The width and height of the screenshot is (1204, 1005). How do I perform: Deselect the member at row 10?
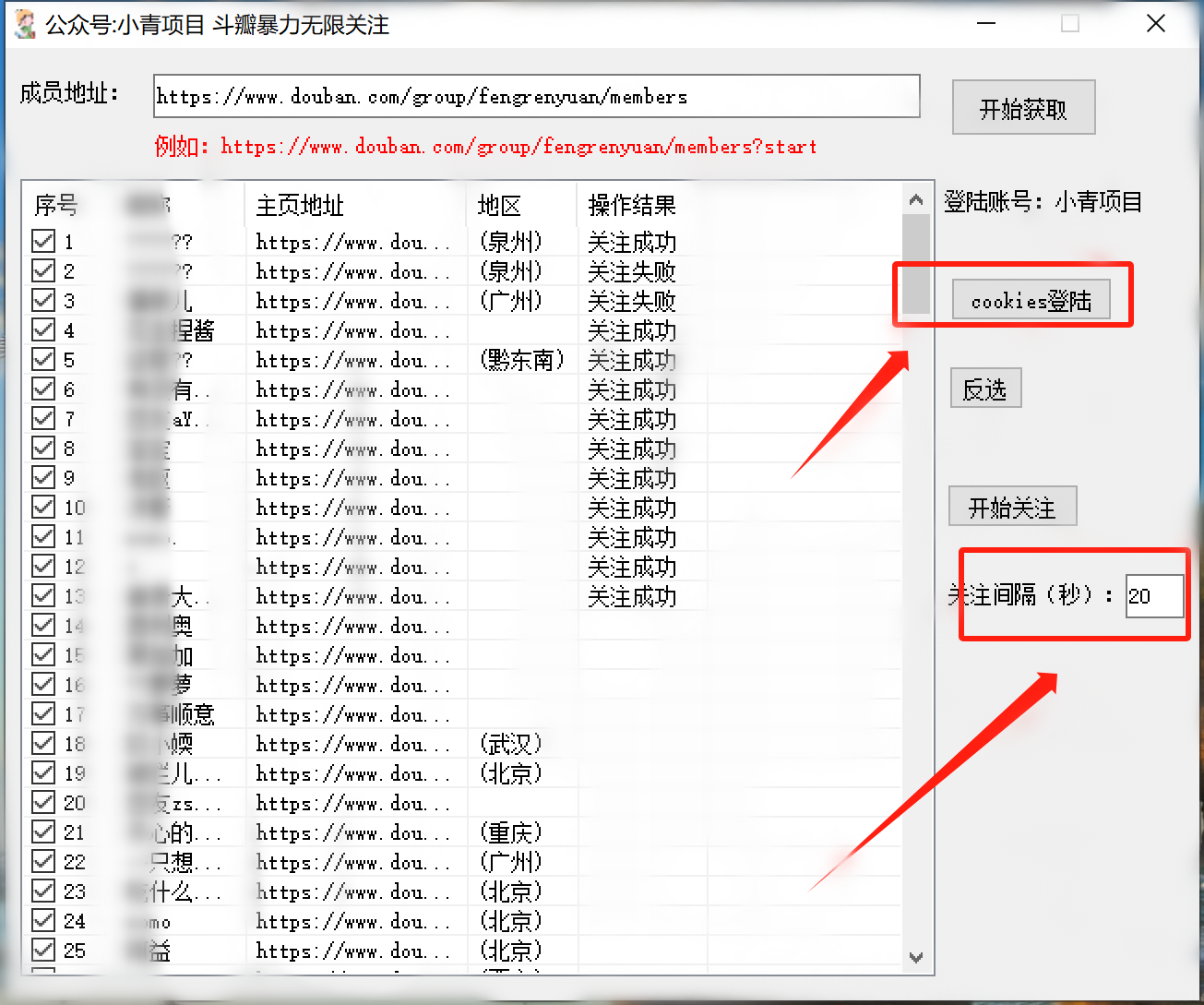pos(42,507)
